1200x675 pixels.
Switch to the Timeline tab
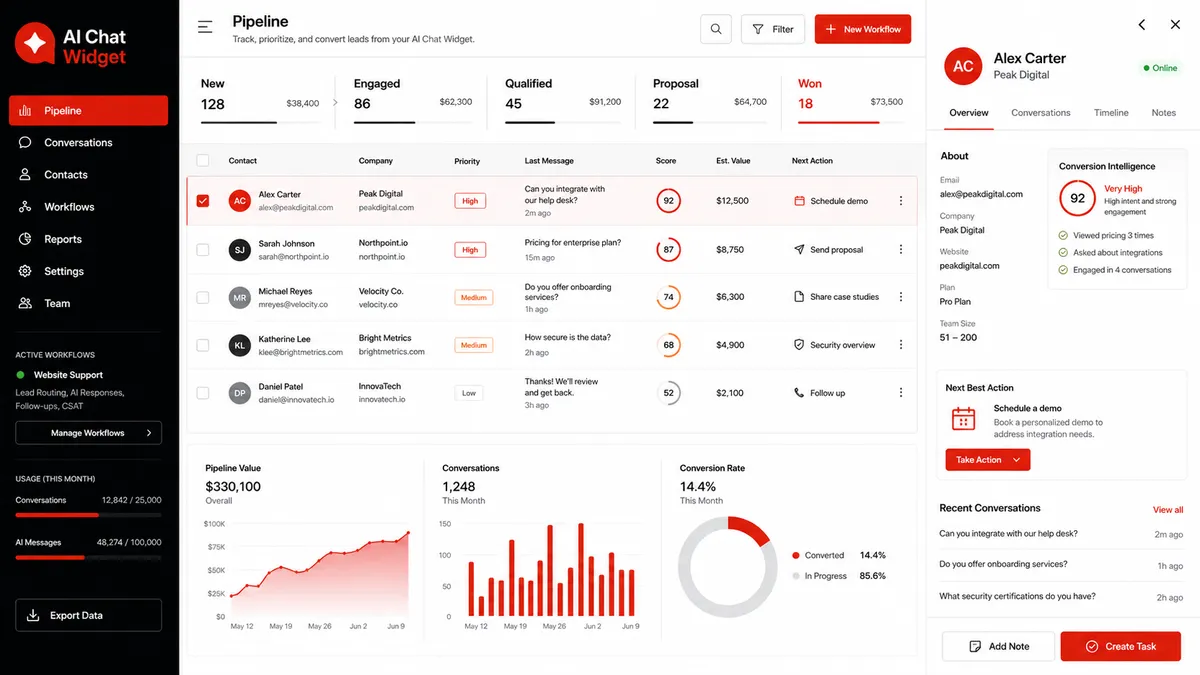tap(1111, 113)
